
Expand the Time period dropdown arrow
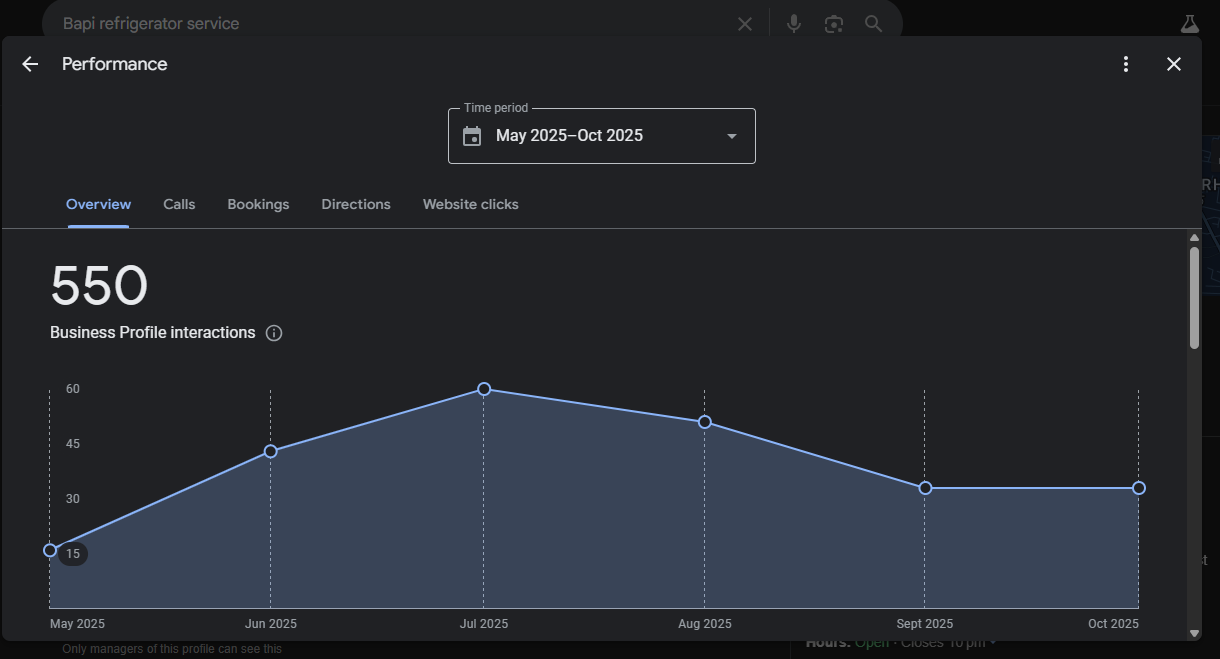tap(731, 136)
